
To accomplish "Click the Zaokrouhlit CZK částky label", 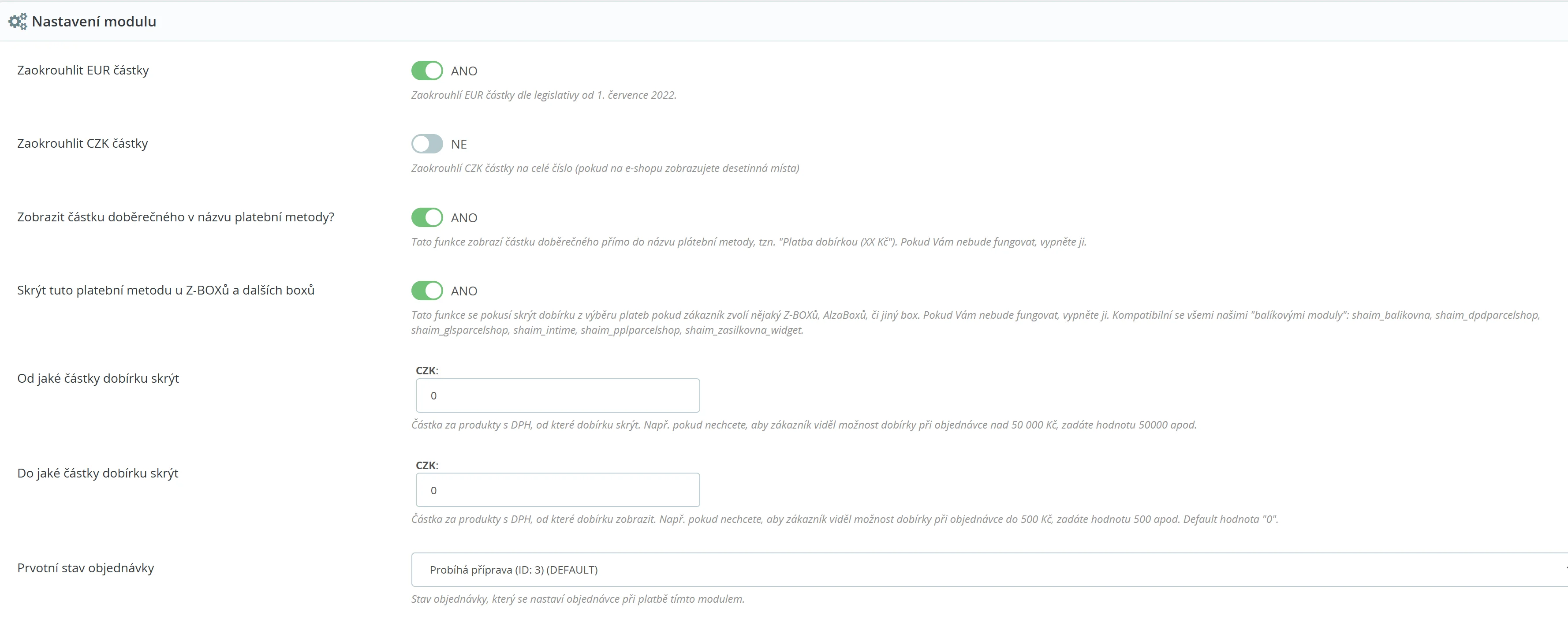I will coord(83,144).
